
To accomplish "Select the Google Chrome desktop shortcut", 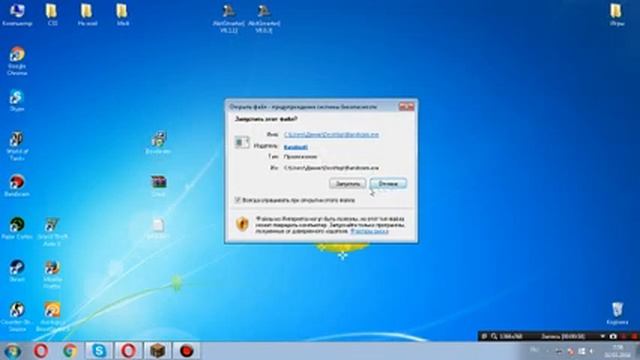I will (17, 60).
